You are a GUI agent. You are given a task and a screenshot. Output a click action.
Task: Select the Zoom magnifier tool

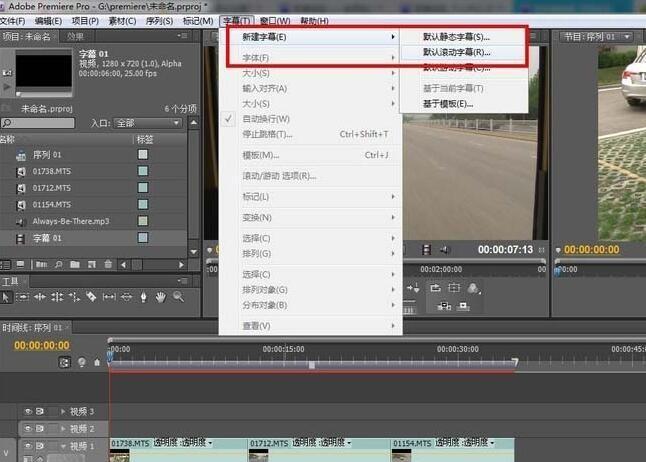[178, 297]
